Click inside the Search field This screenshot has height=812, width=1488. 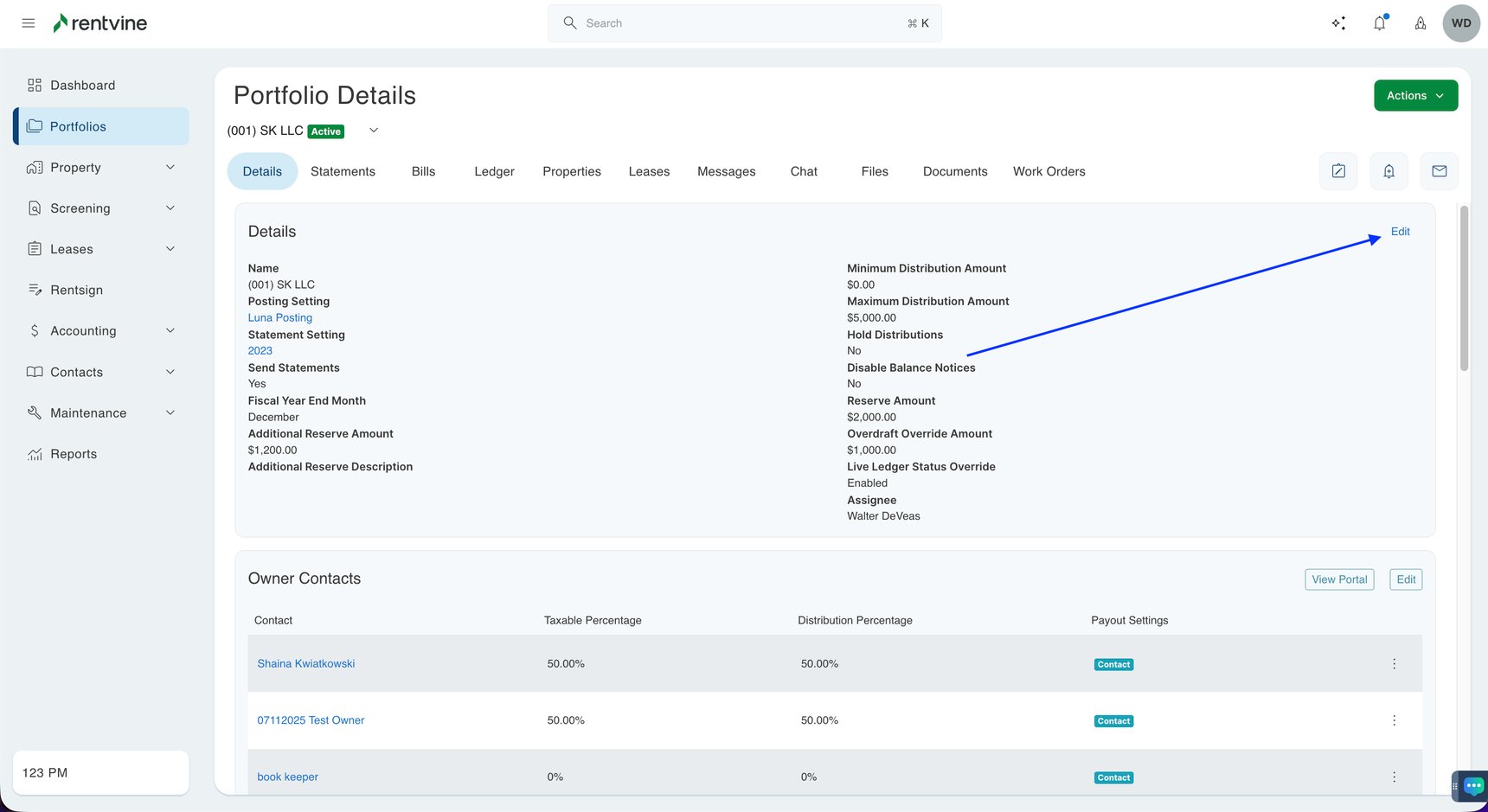coord(744,22)
